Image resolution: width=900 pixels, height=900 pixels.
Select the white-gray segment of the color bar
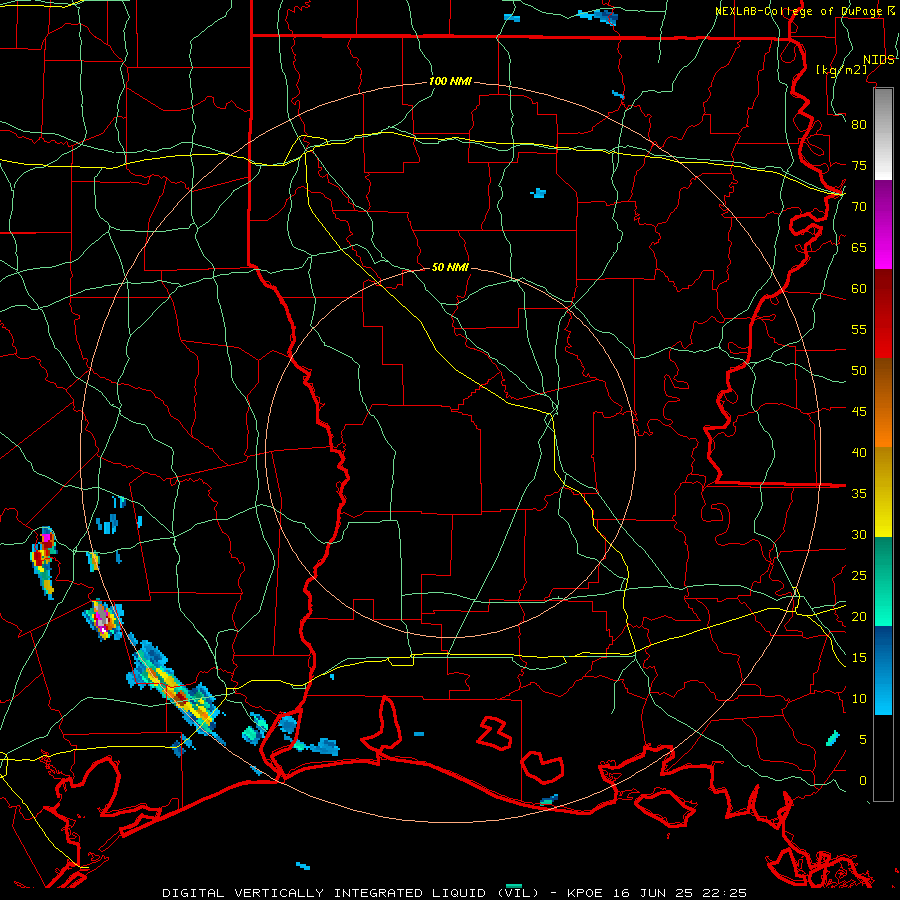click(x=883, y=134)
